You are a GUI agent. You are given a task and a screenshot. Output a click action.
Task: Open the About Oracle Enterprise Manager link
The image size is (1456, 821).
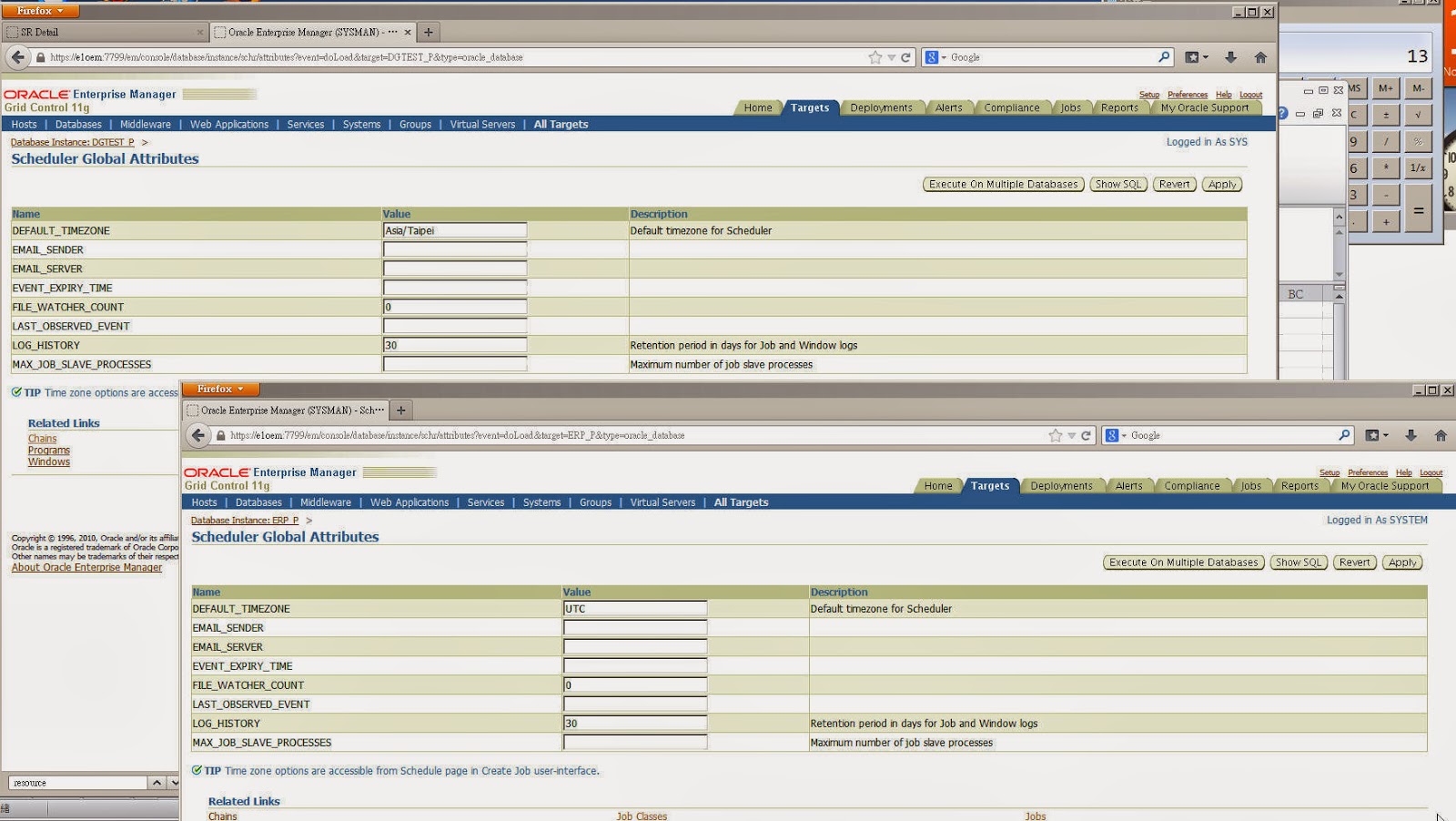[86, 567]
